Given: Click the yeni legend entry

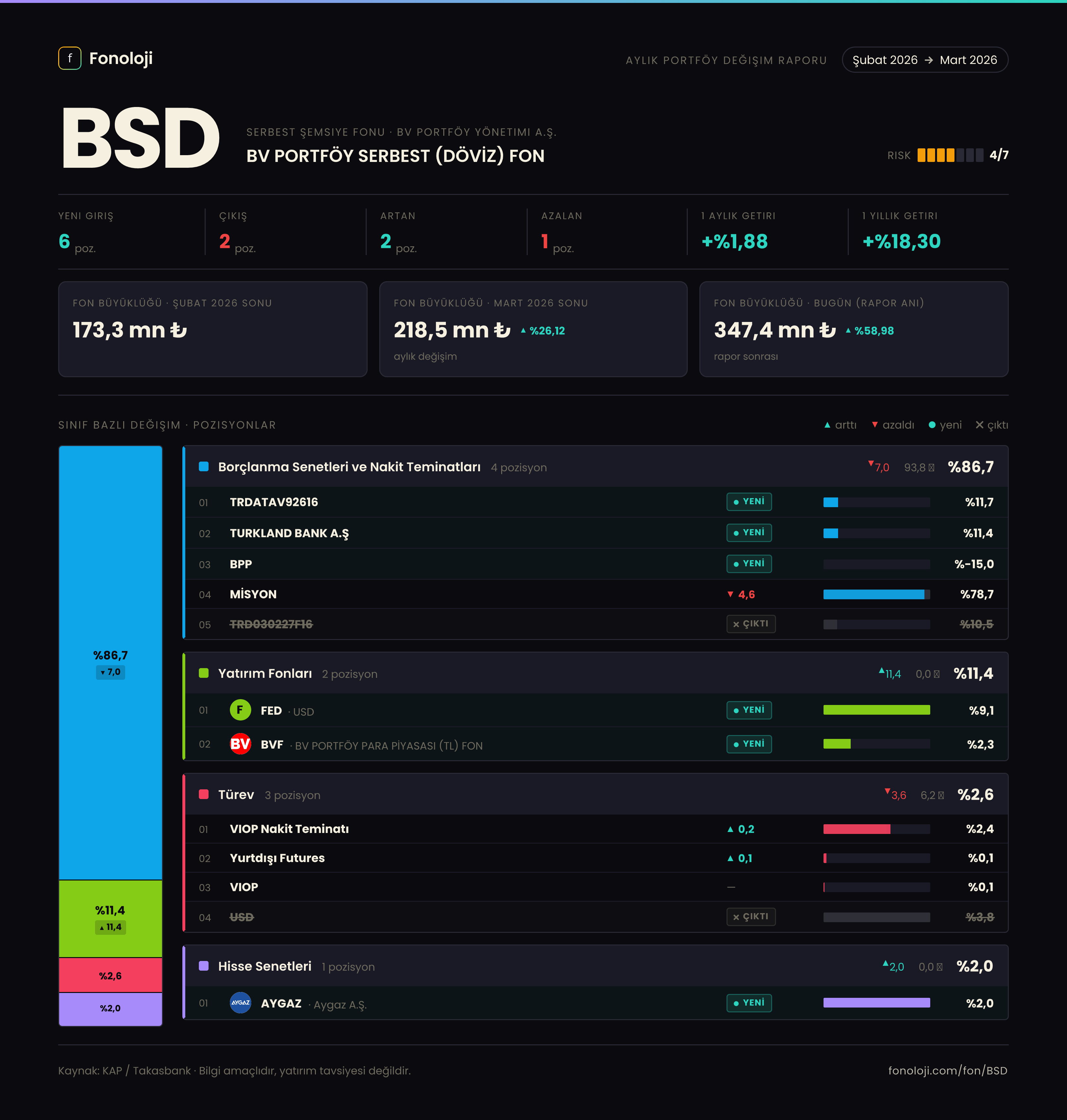Looking at the screenshot, I should click(945, 425).
